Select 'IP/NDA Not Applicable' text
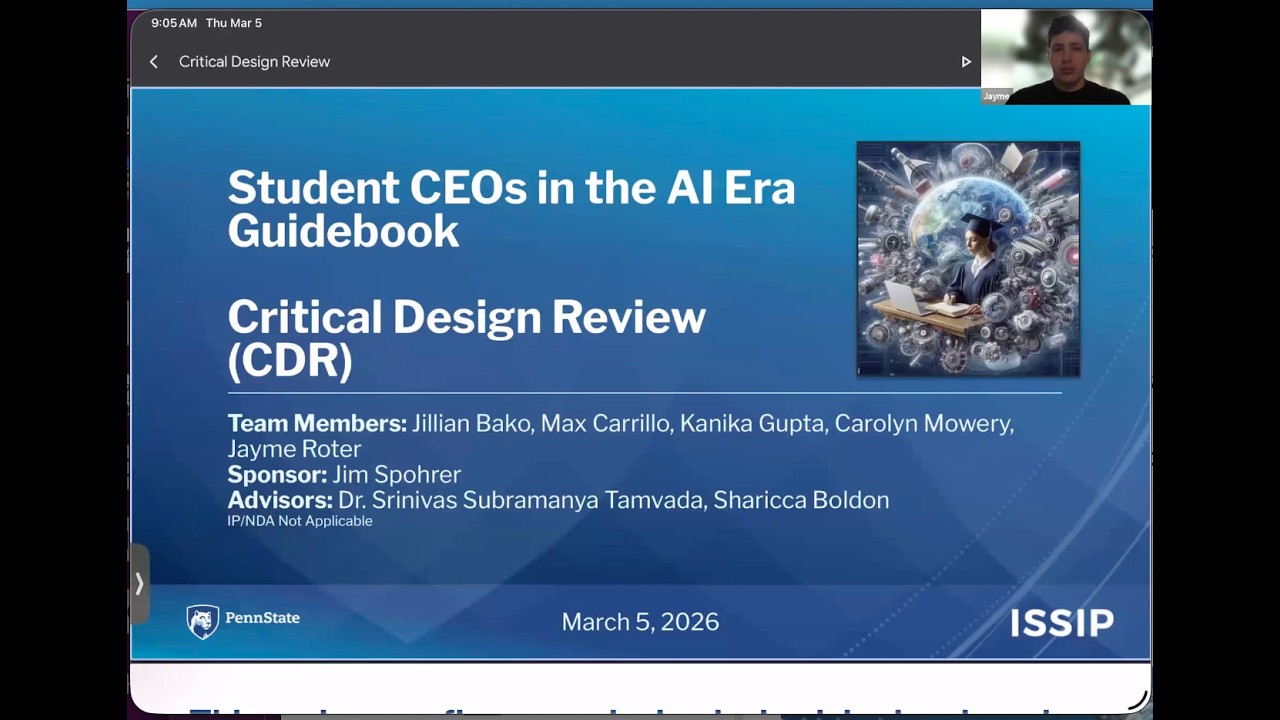 pyautogui.click(x=300, y=521)
